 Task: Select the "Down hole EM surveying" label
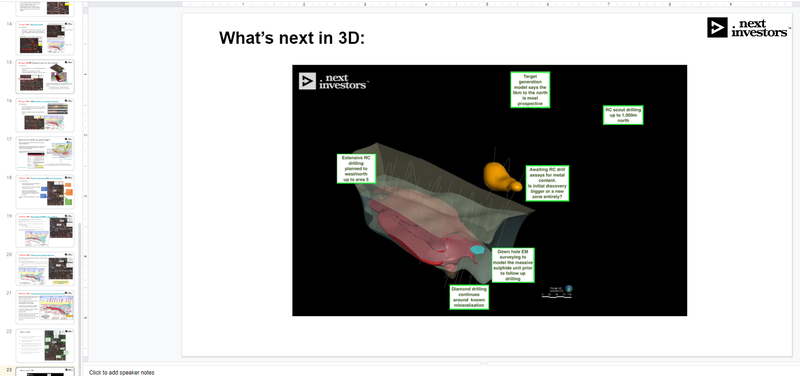click(x=513, y=265)
